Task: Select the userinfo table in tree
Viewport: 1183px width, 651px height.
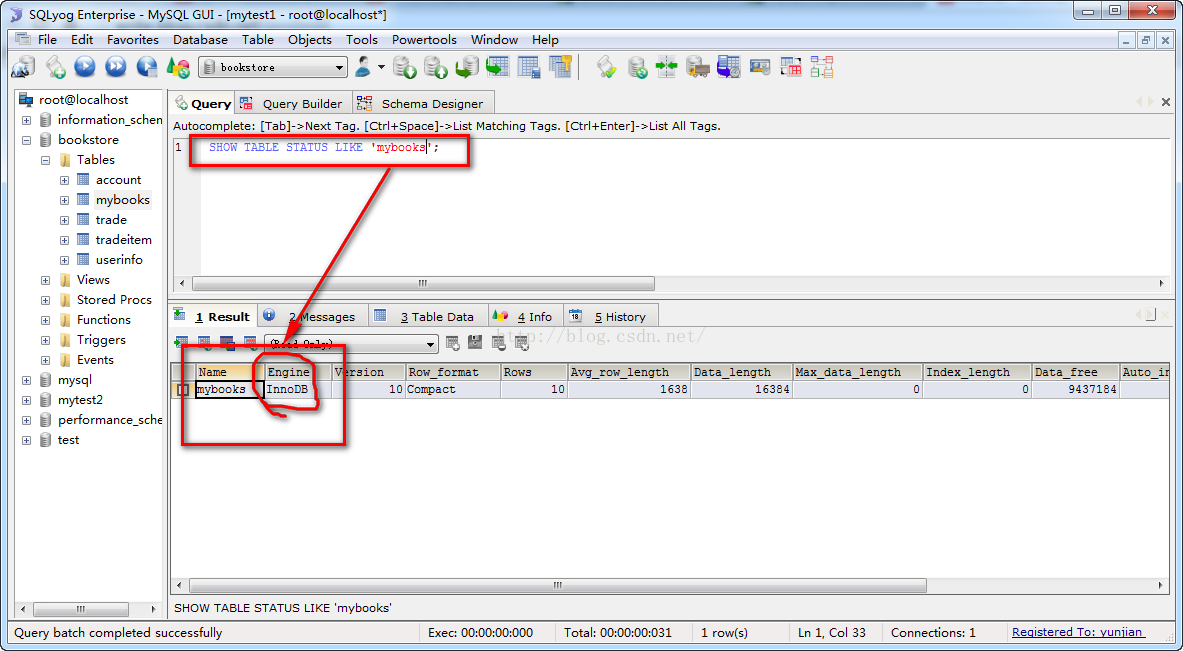Action: [x=118, y=259]
